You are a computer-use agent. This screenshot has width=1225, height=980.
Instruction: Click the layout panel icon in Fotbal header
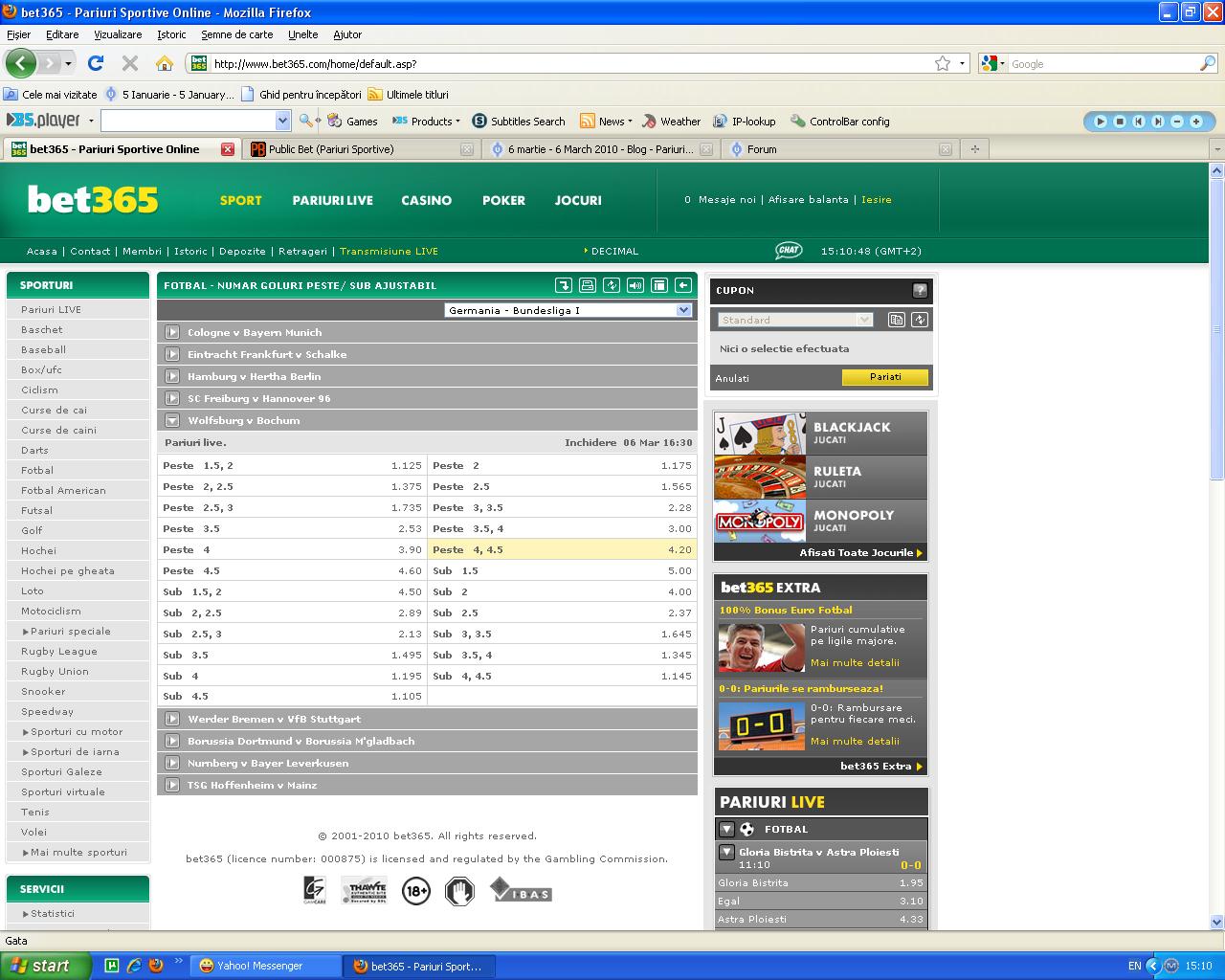pos(659,285)
